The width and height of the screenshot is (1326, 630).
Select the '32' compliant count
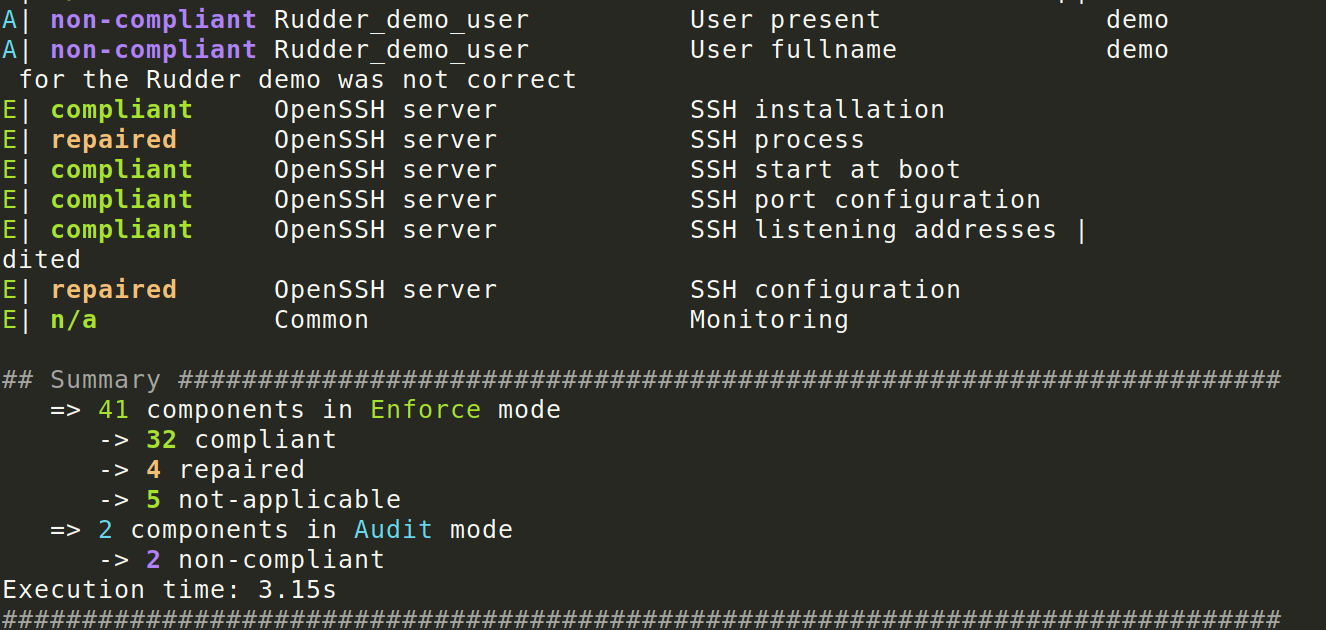[x=162, y=440]
